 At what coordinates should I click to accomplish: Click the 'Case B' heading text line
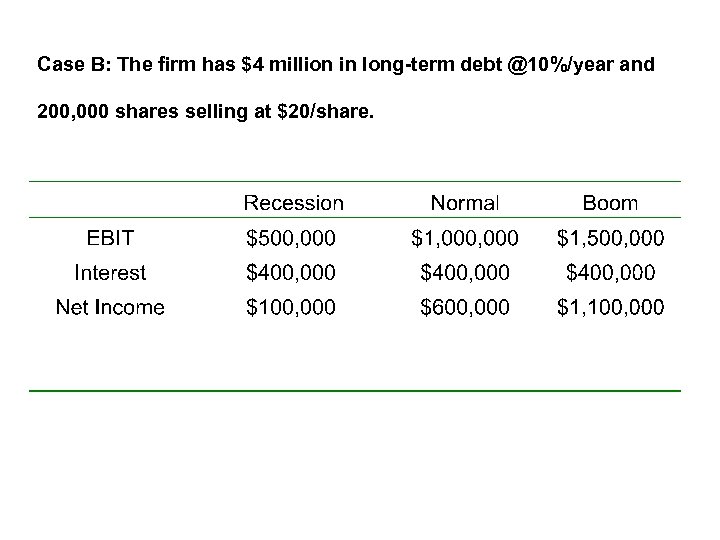coord(345,66)
